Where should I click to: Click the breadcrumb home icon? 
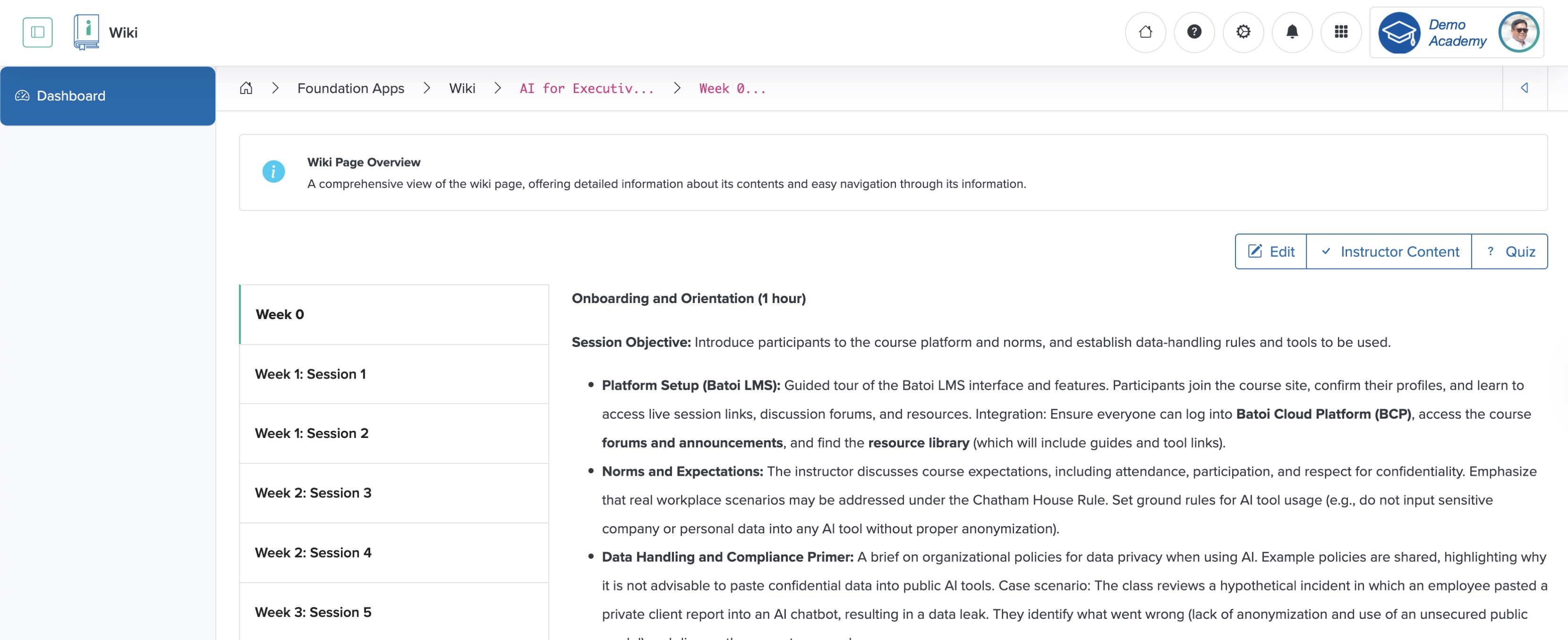click(246, 88)
